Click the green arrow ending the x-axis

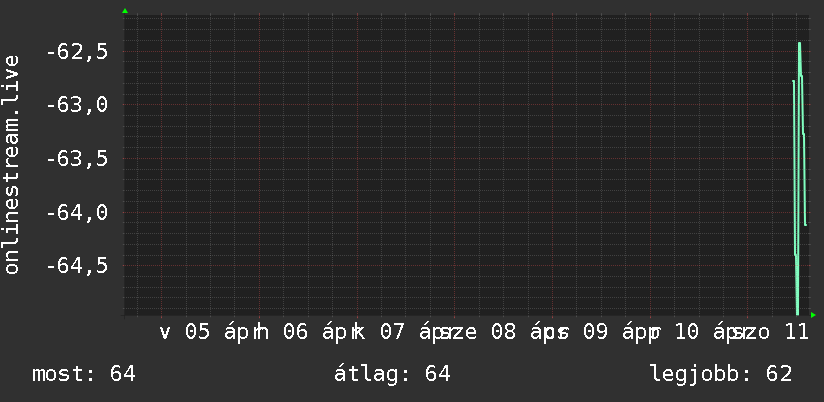click(x=814, y=316)
